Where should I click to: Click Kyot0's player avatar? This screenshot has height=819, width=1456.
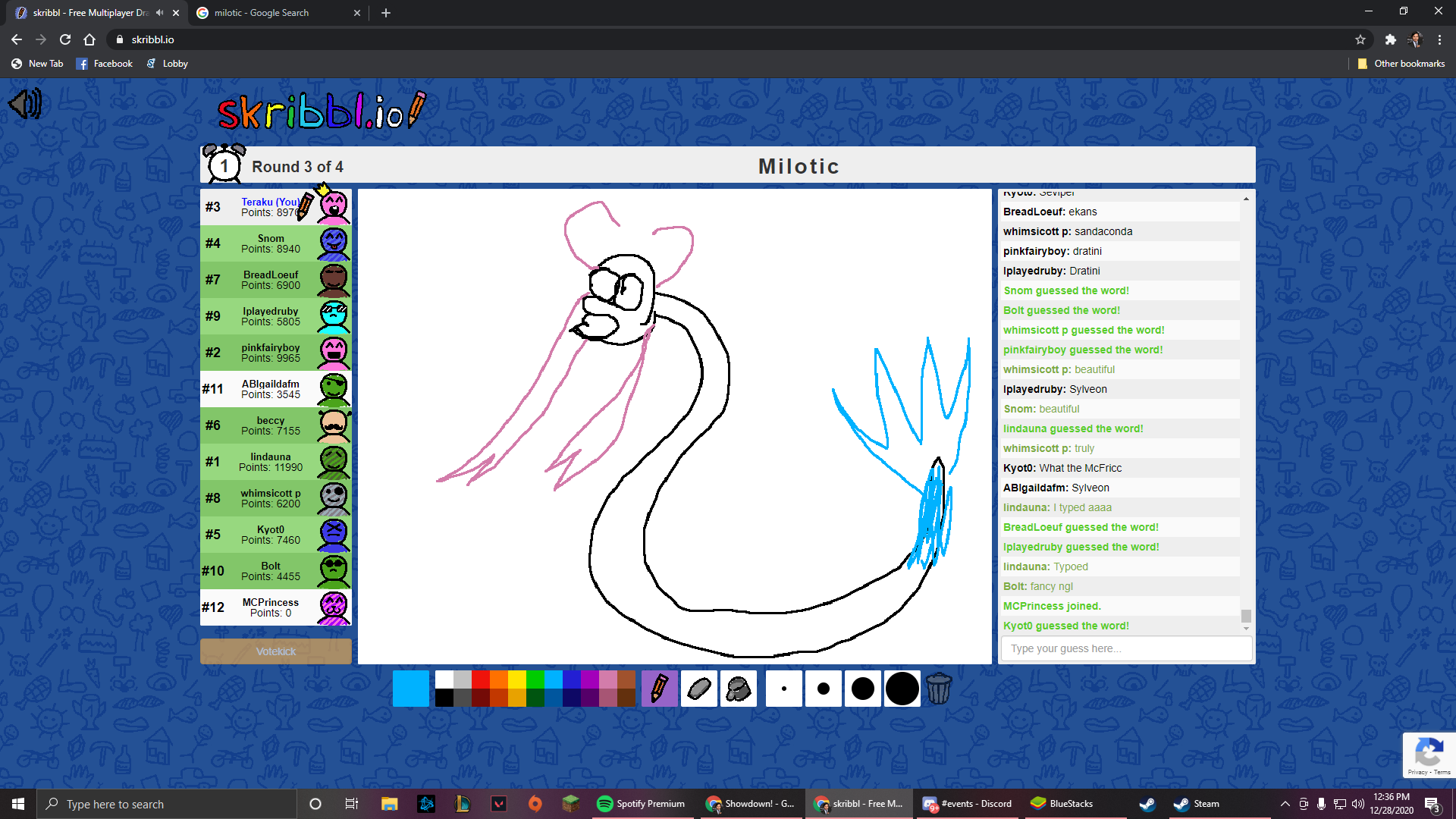point(334,535)
